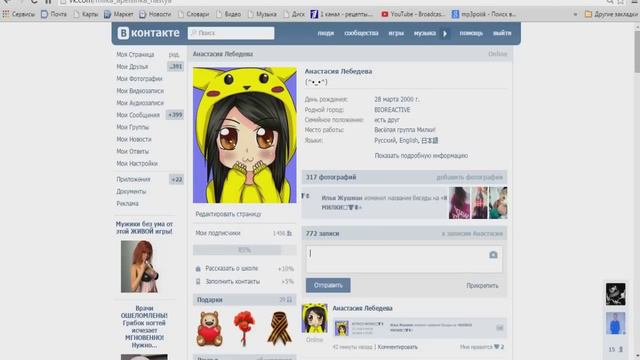Open Приложения in sidebar
Viewport: 640px width, 360px height.
pyautogui.click(x=133, y=180)
